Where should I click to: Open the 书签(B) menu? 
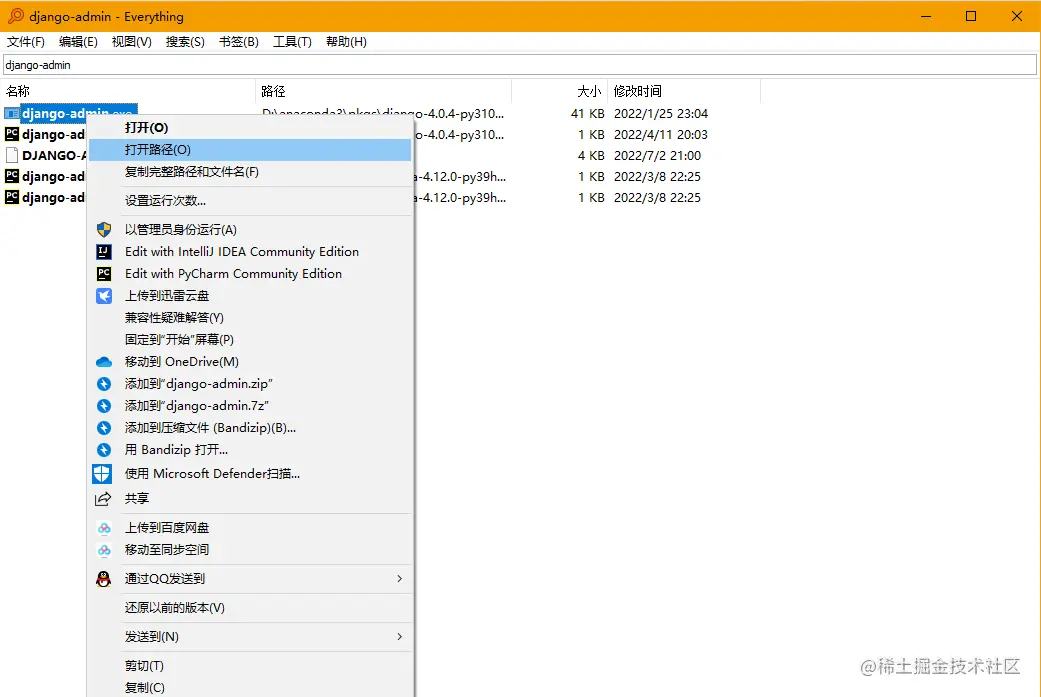click(239, 42)
